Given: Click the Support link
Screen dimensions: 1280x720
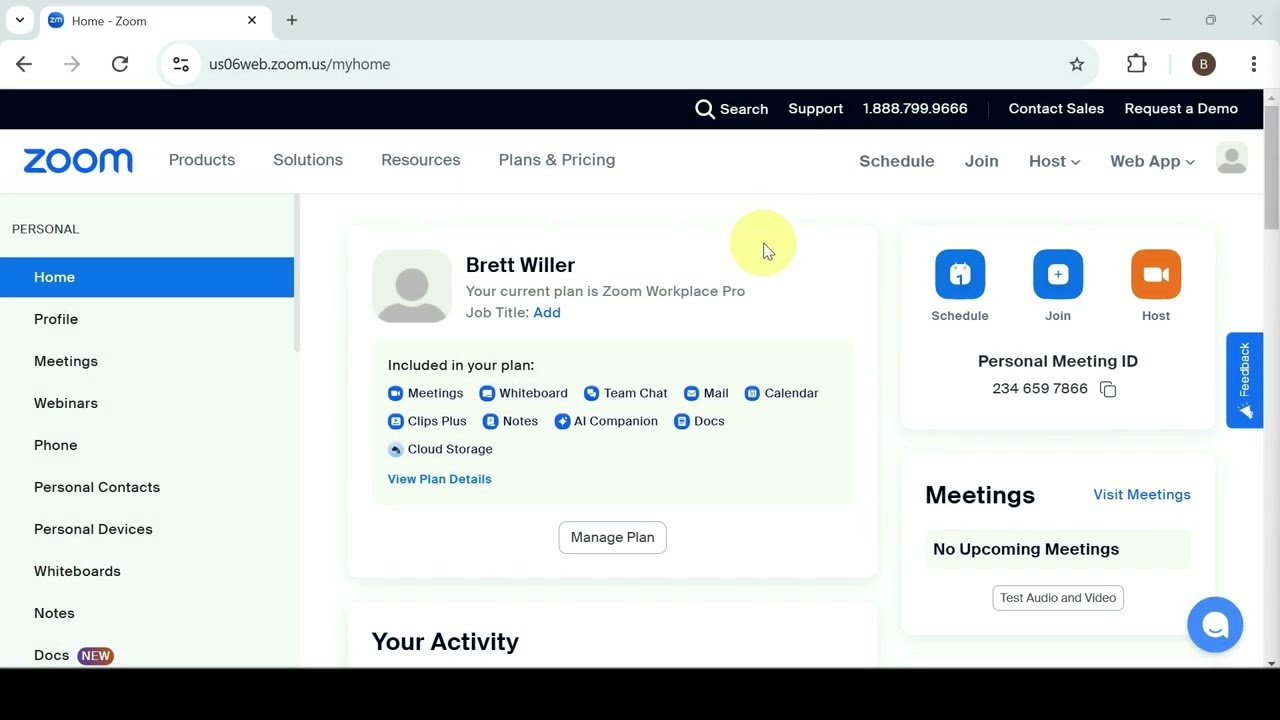Looking at the screenshot, I should pos(815,109).
